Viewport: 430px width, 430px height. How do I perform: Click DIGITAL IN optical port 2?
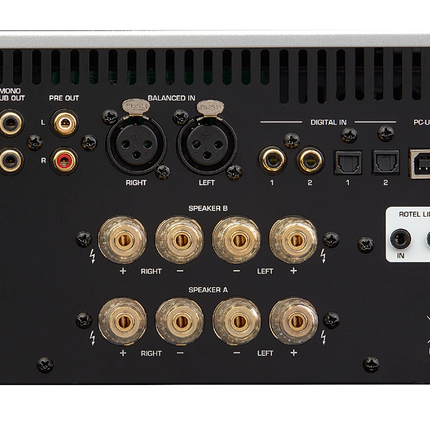(x=386, y=162)
